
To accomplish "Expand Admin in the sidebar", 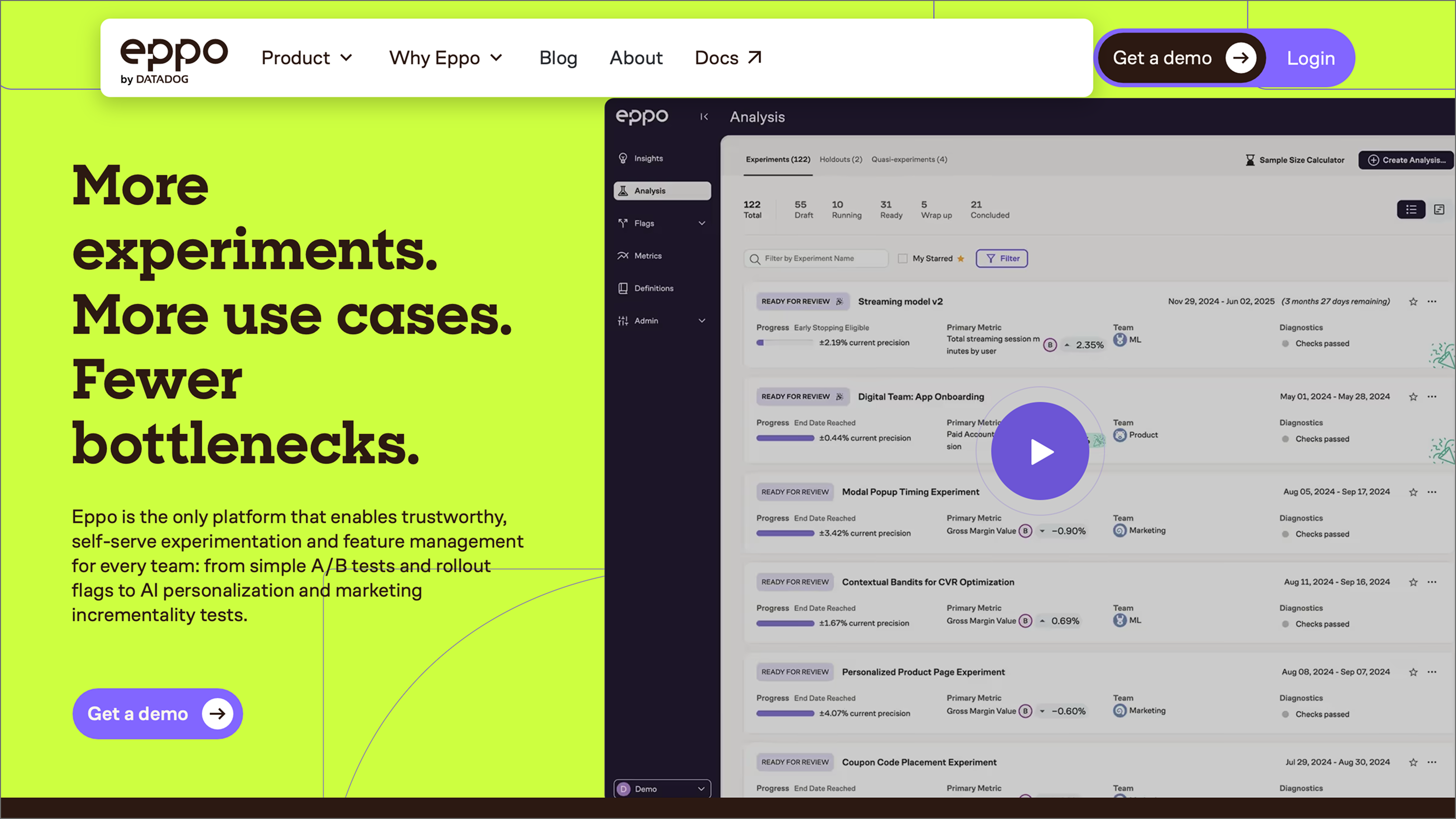I will click(662, 321).
